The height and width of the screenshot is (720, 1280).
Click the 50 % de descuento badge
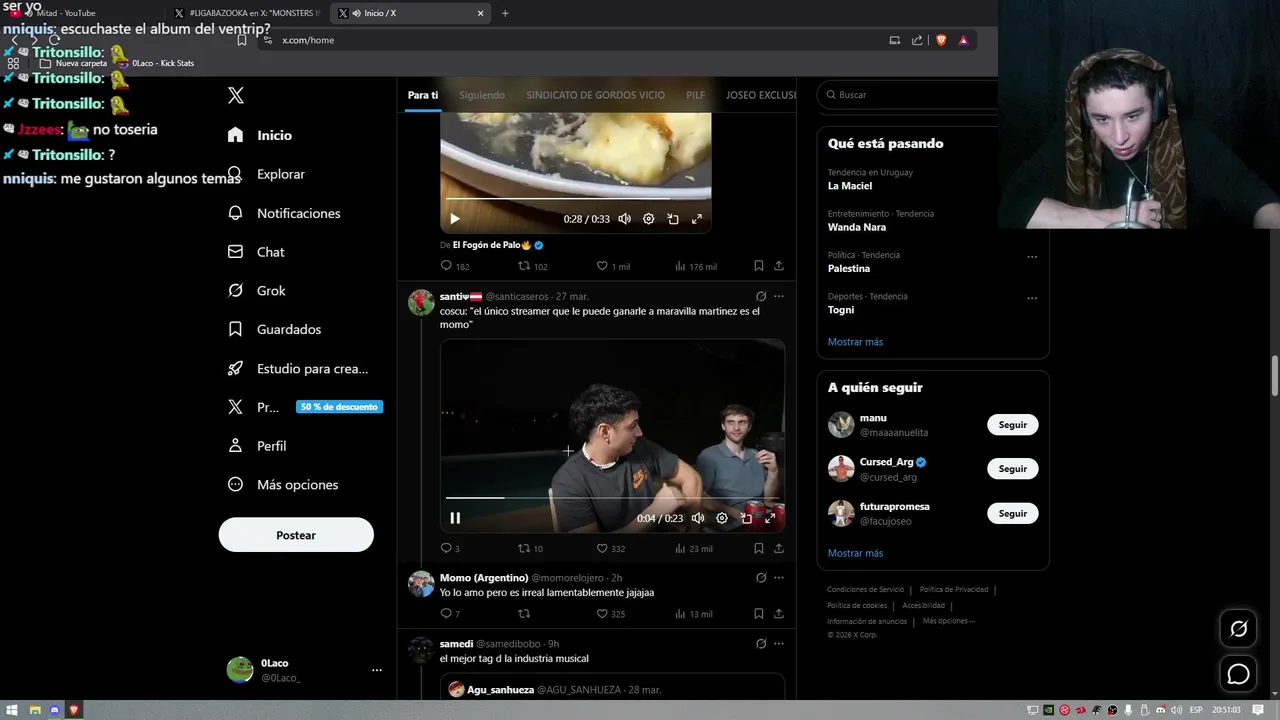pos(339,407)
